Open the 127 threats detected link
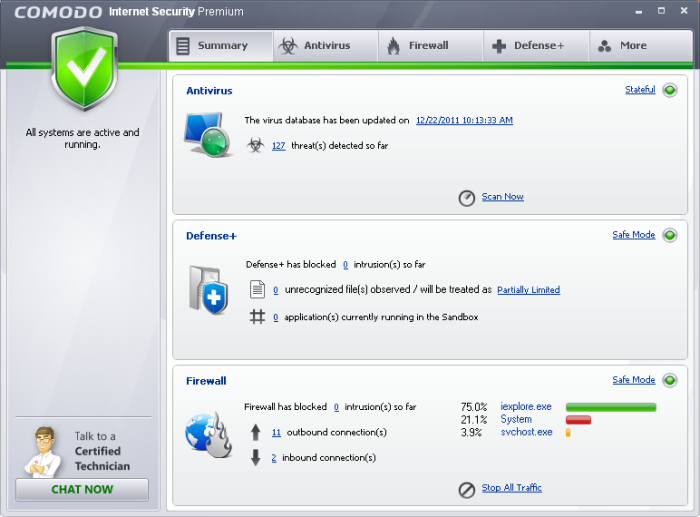This screenshot has width=700, height=517. (279, 146)
